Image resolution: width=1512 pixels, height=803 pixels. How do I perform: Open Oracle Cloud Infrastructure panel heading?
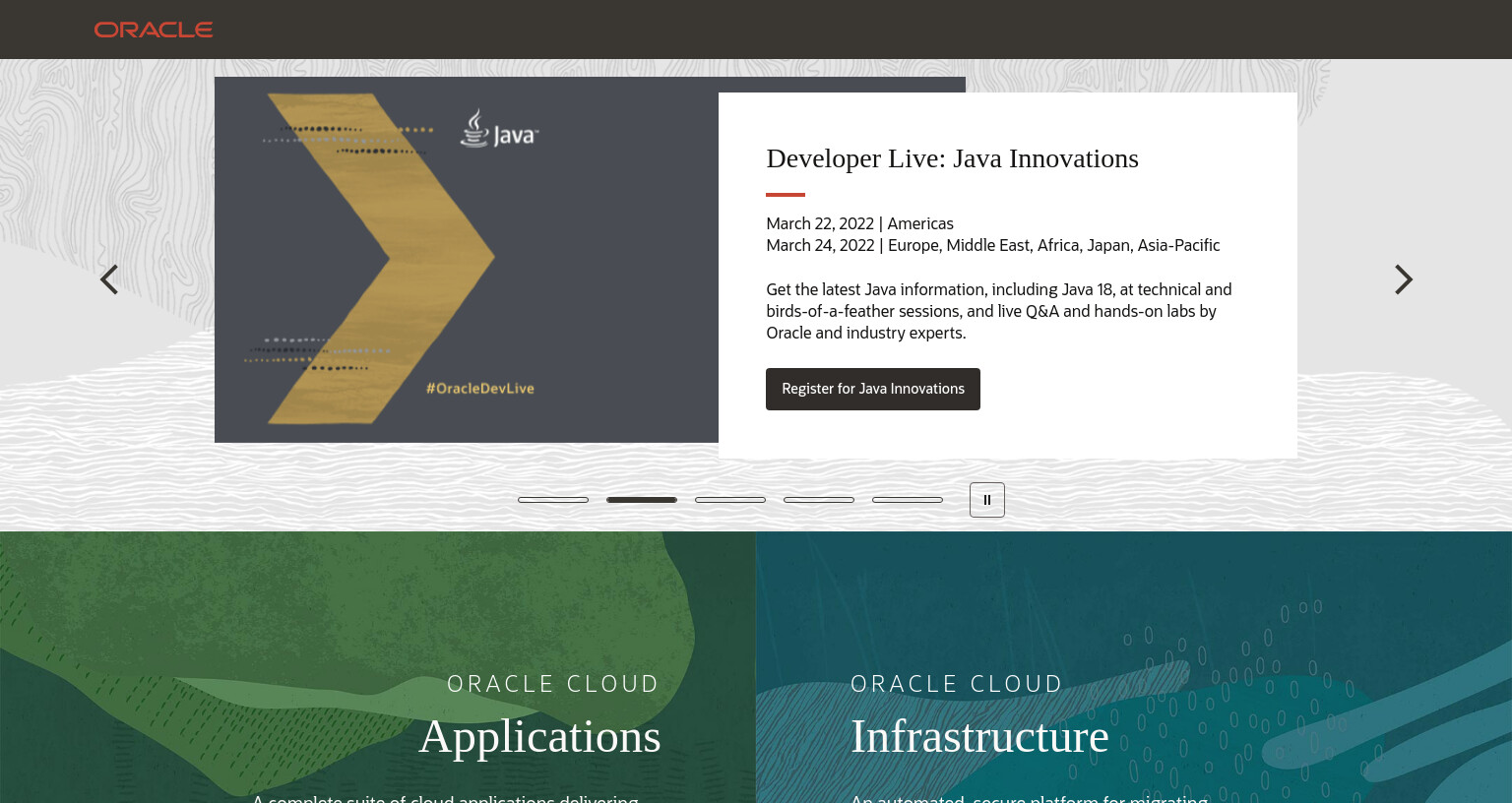979,736
